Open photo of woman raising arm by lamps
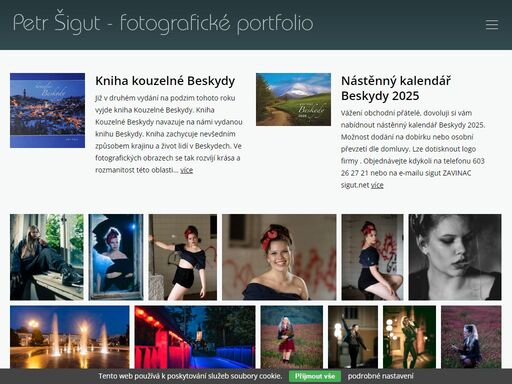 (x=353, y=337)
